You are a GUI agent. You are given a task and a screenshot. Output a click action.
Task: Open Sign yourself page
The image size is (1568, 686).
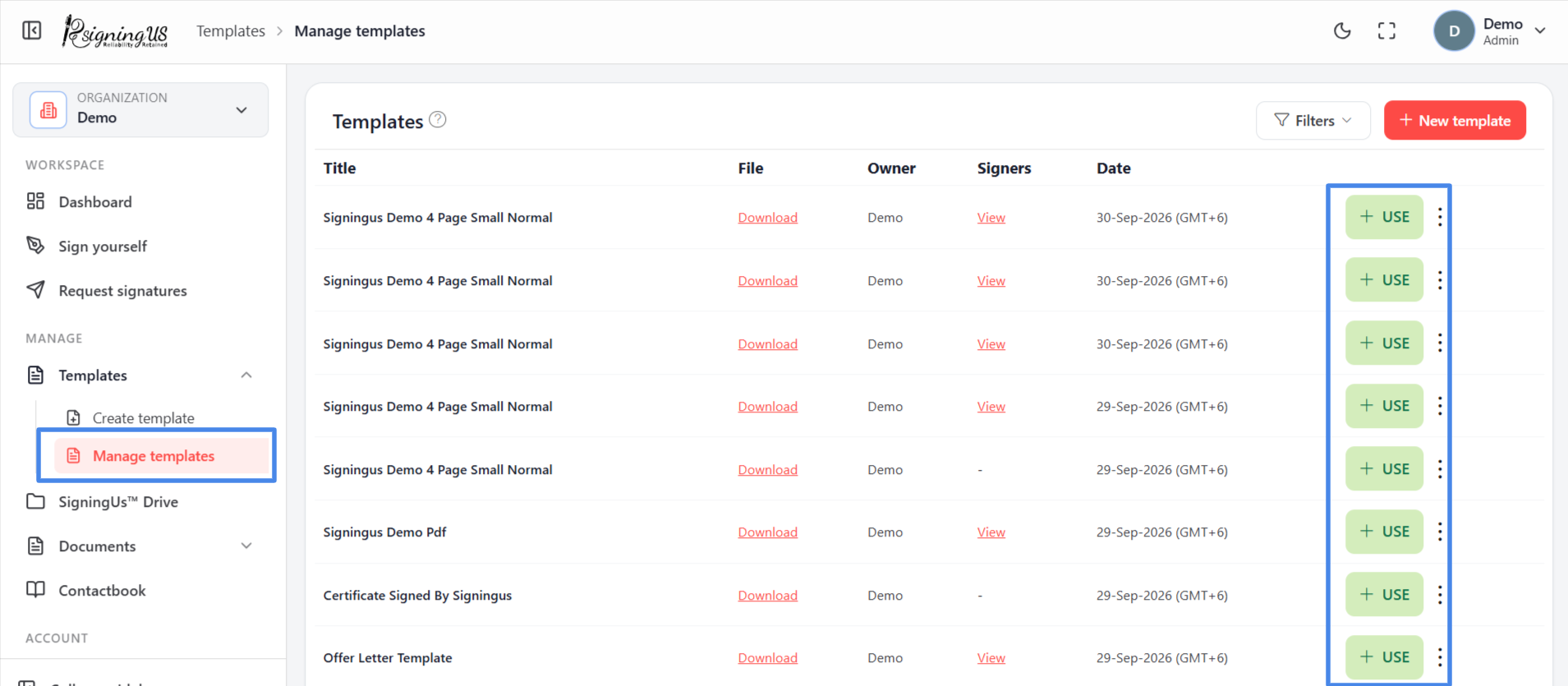click(x=103, y=246)
